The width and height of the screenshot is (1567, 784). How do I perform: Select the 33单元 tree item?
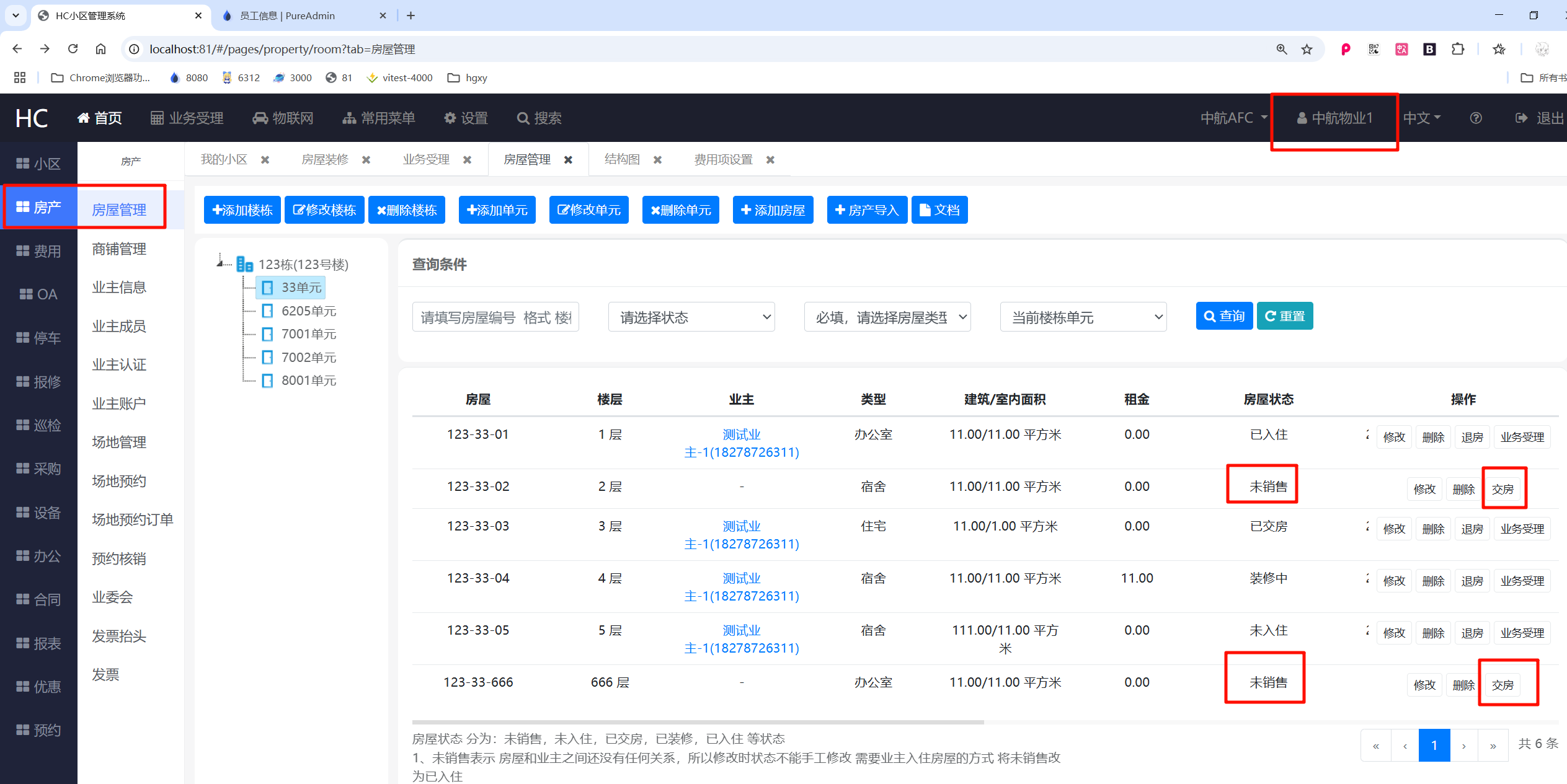[291, 288]
